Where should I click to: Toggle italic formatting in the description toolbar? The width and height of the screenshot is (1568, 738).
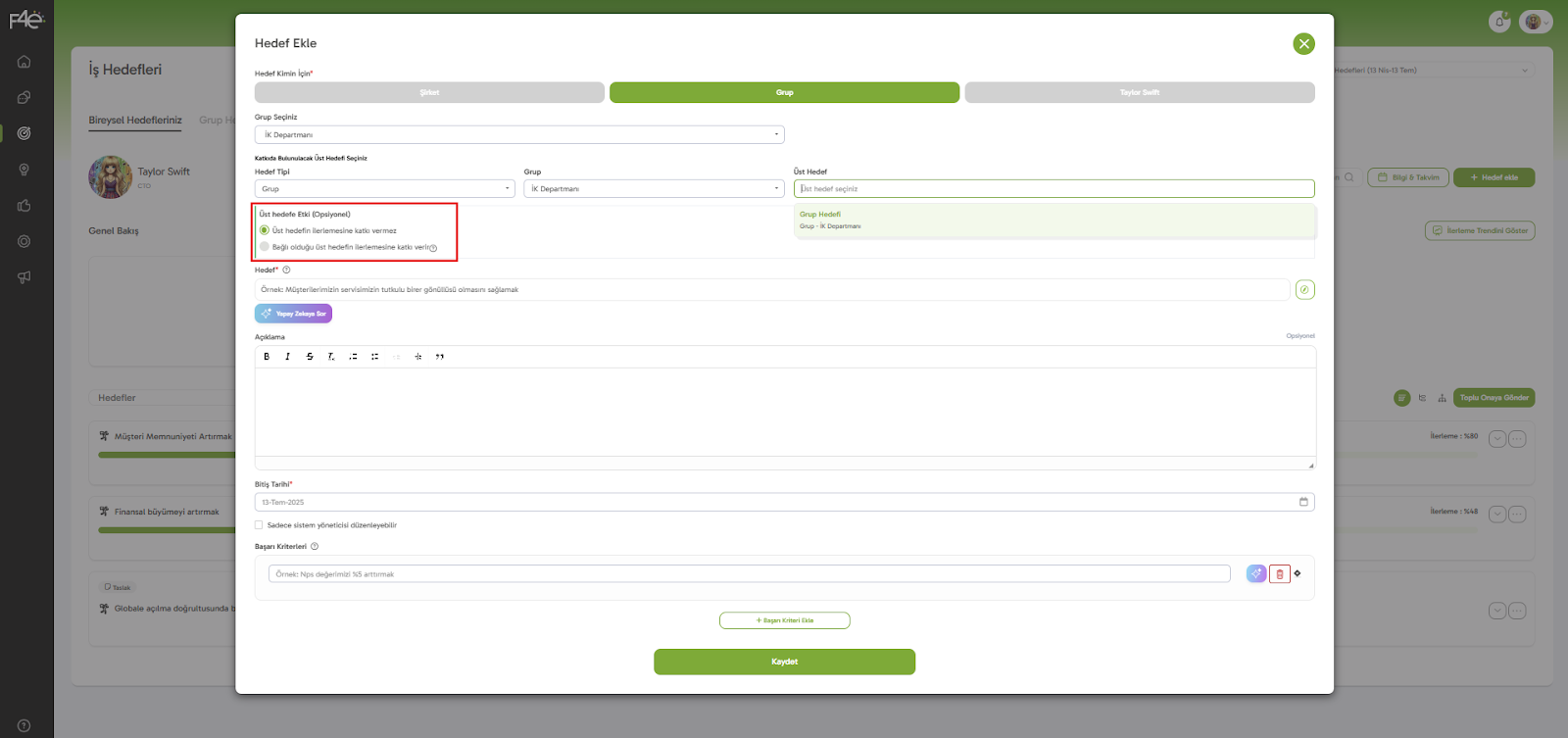click(x=287, y=357)
